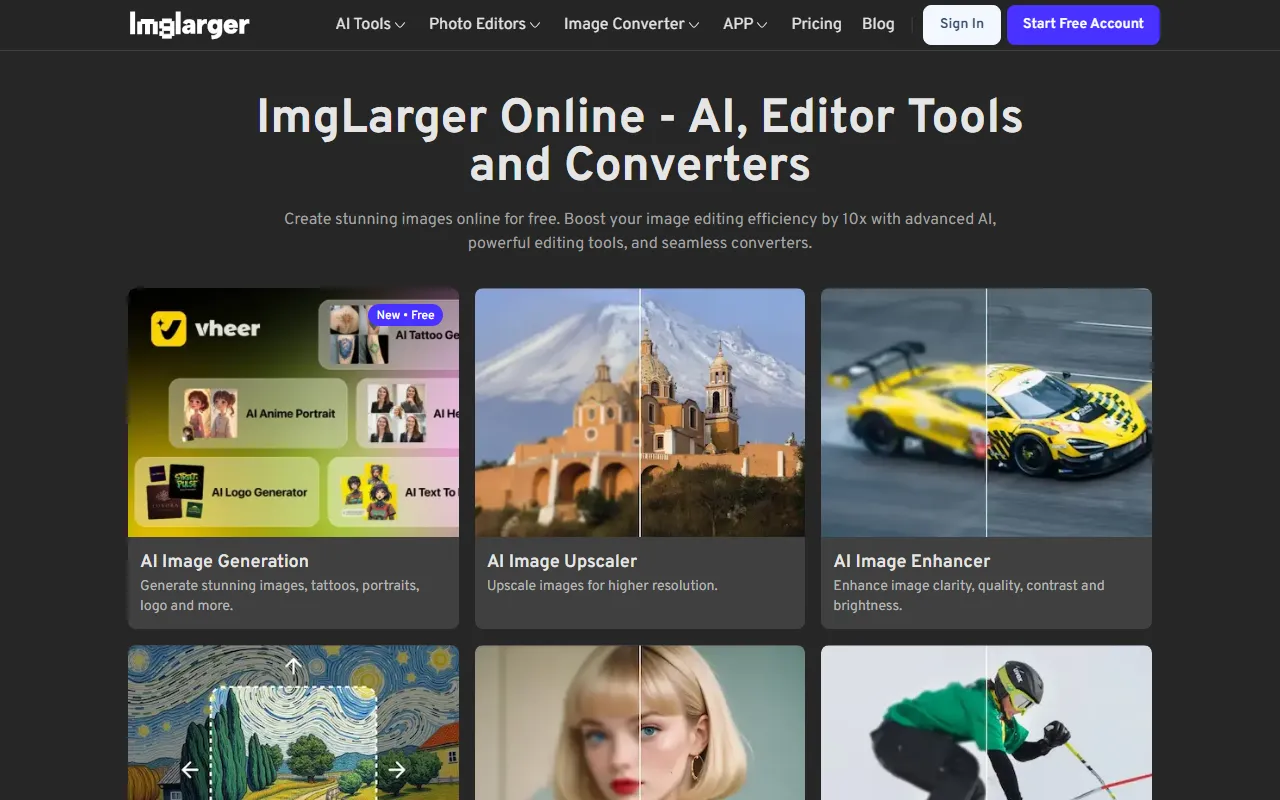Click the right arrow on painting image
1280x800 pixels.
tap(397, 769)
